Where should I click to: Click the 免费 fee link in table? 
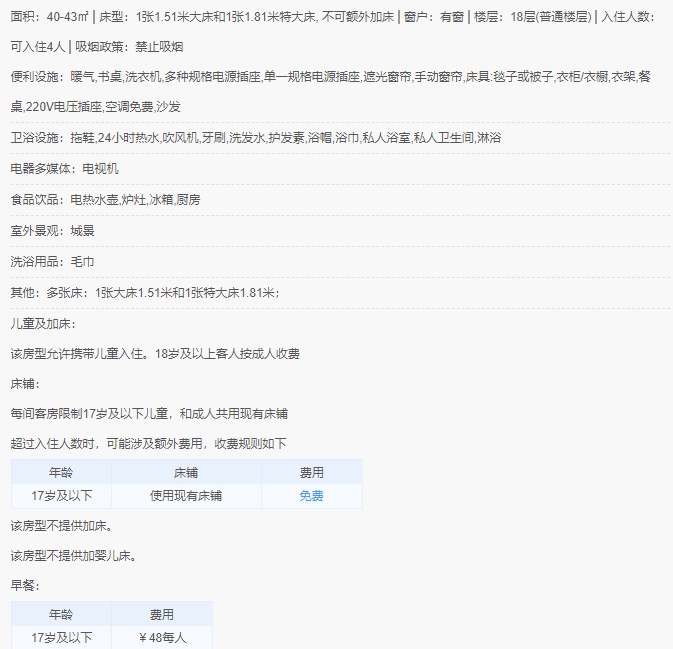click(x=311, y=496)
